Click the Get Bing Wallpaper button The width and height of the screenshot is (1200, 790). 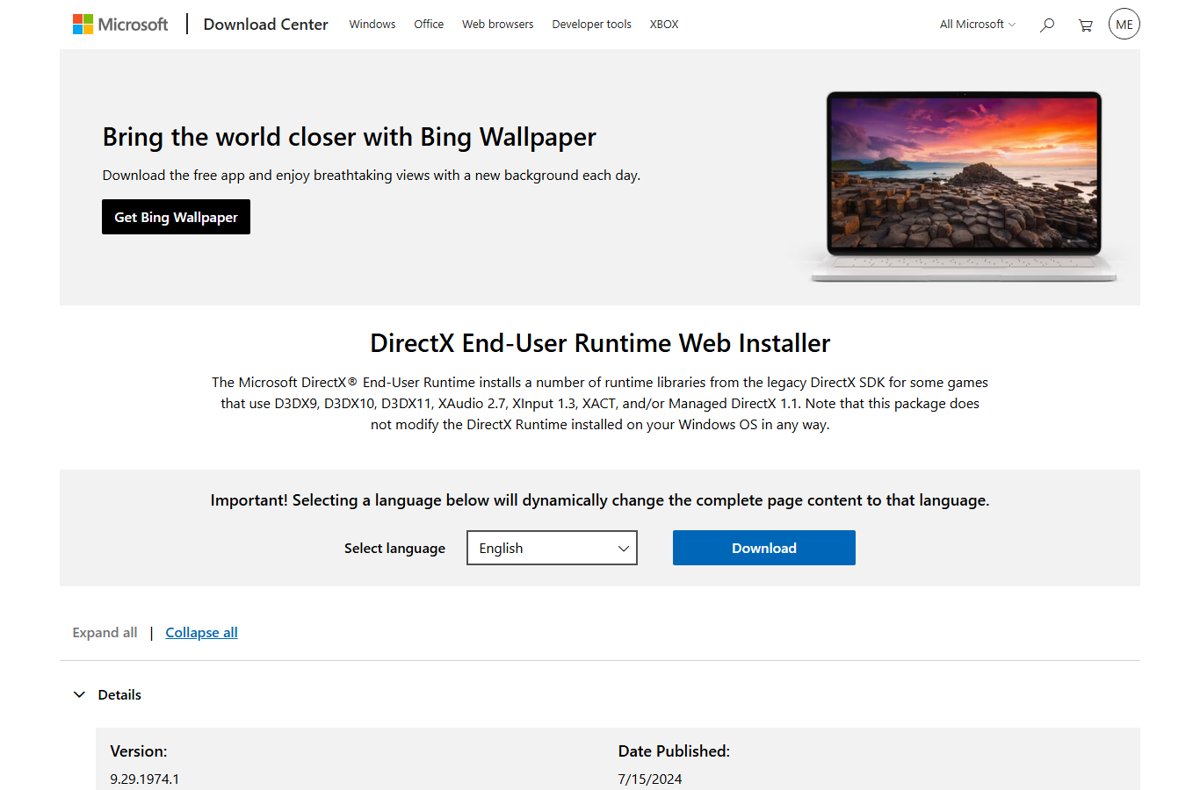176,217
